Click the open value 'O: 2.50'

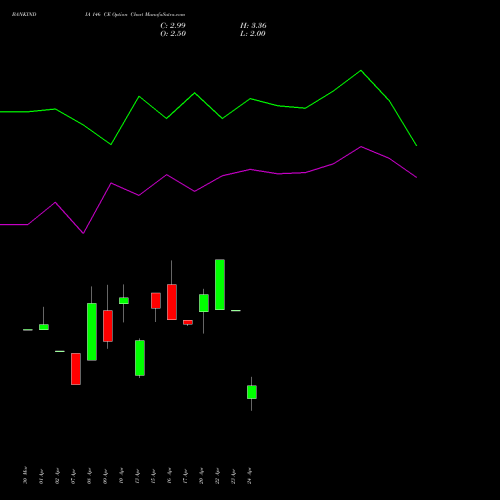point(173,34)
